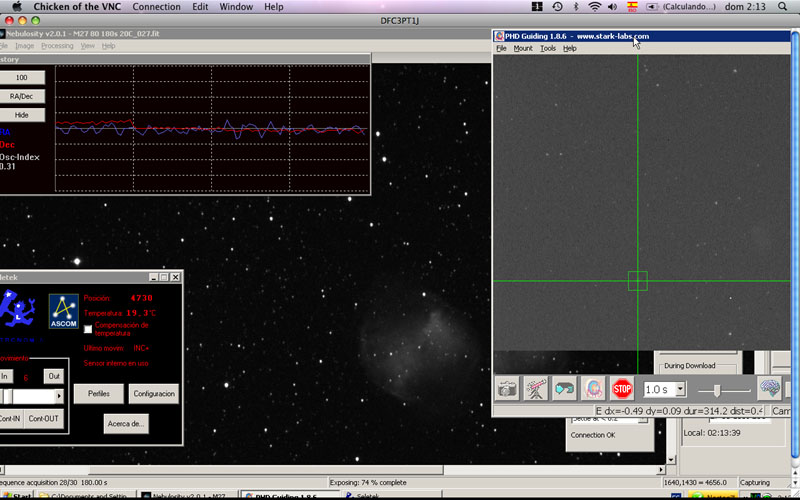Click the Perfiles button
800x500 pixels.
tap(98, 394)
